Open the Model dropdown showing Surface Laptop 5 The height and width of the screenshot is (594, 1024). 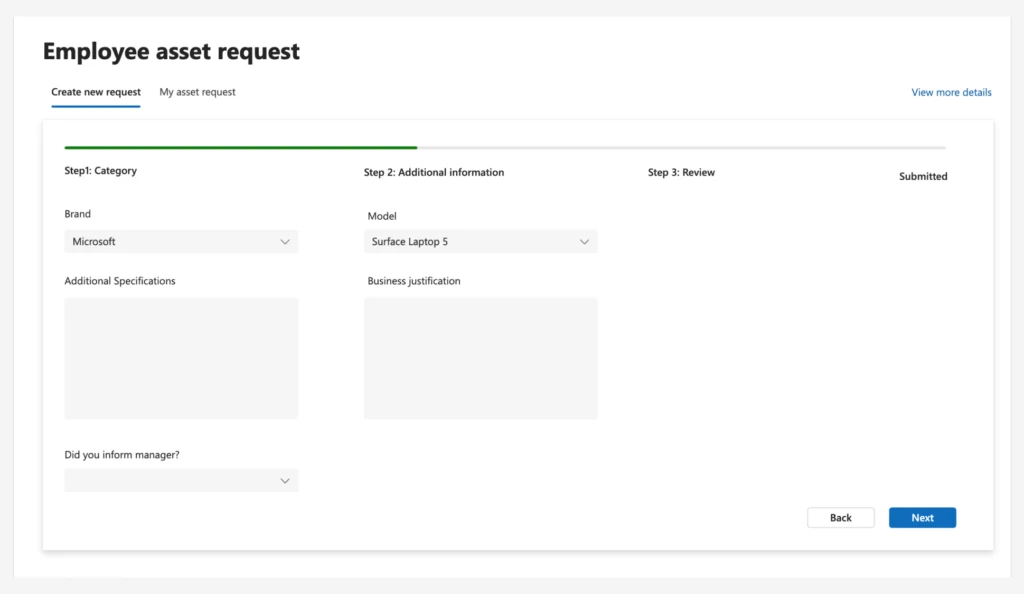480,241
